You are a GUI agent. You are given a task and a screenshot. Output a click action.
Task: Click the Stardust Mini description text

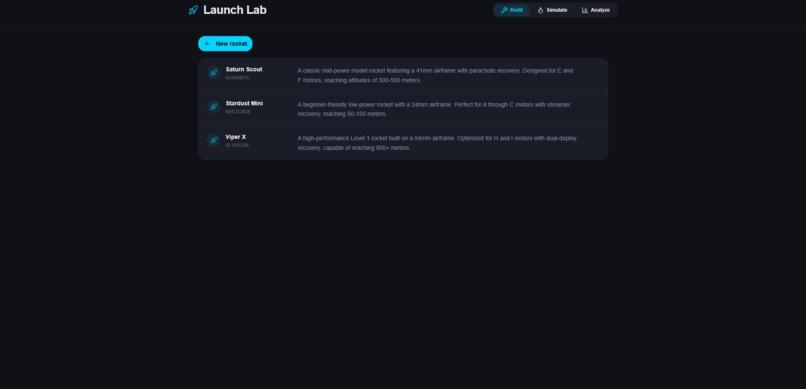tap(434, 109)
